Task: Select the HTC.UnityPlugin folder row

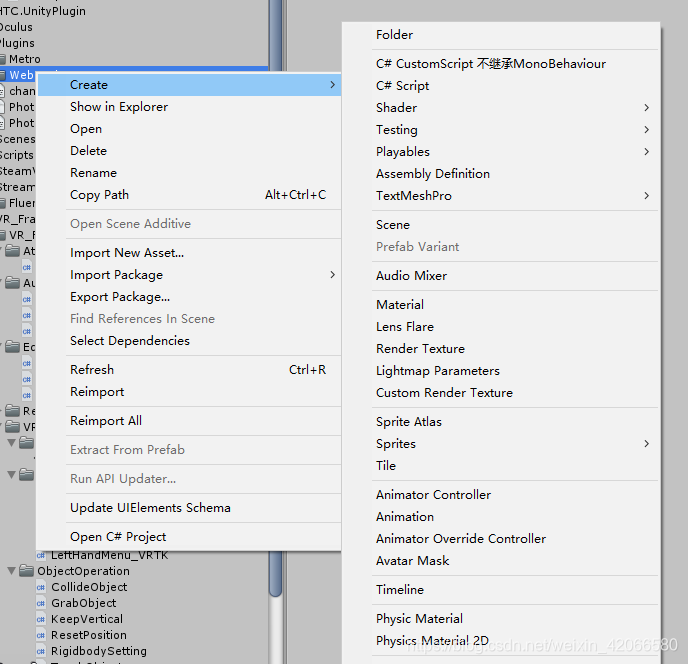Action: (134, 11)
